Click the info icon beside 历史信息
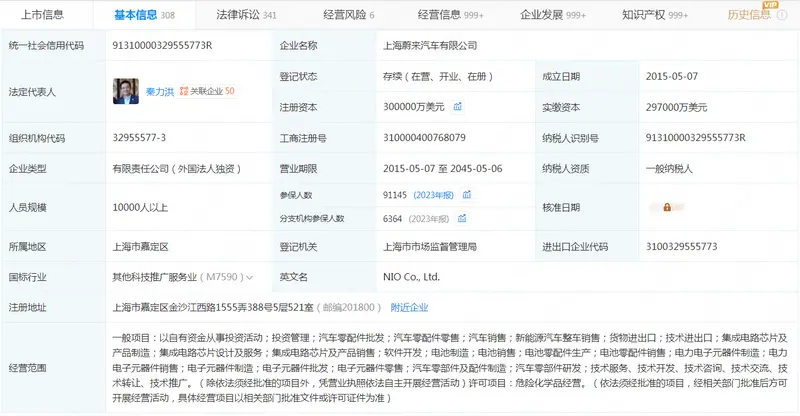800x416 pixels. click(x=782, y=15)
